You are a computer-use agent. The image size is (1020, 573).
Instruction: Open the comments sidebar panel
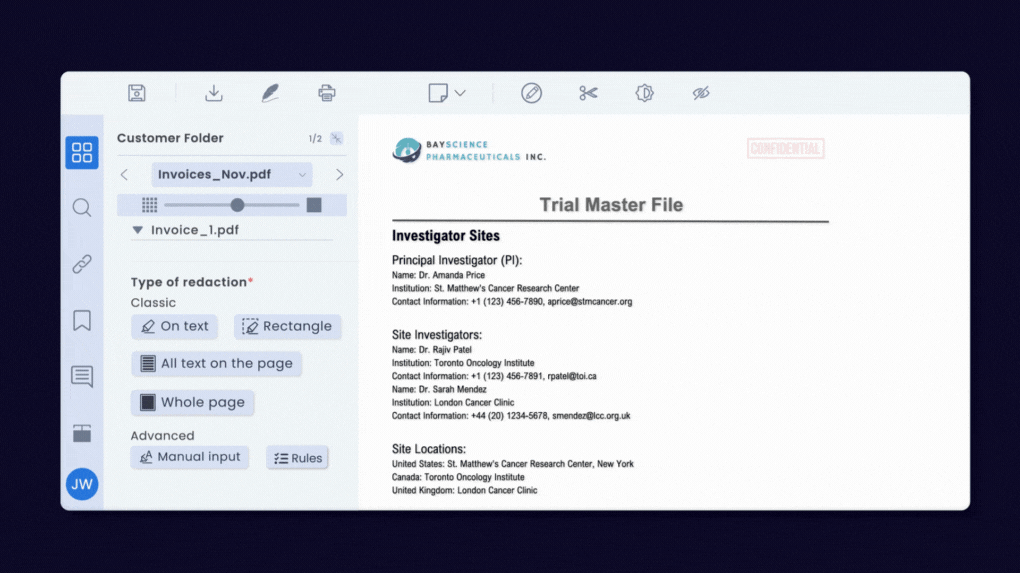(82, 376)
